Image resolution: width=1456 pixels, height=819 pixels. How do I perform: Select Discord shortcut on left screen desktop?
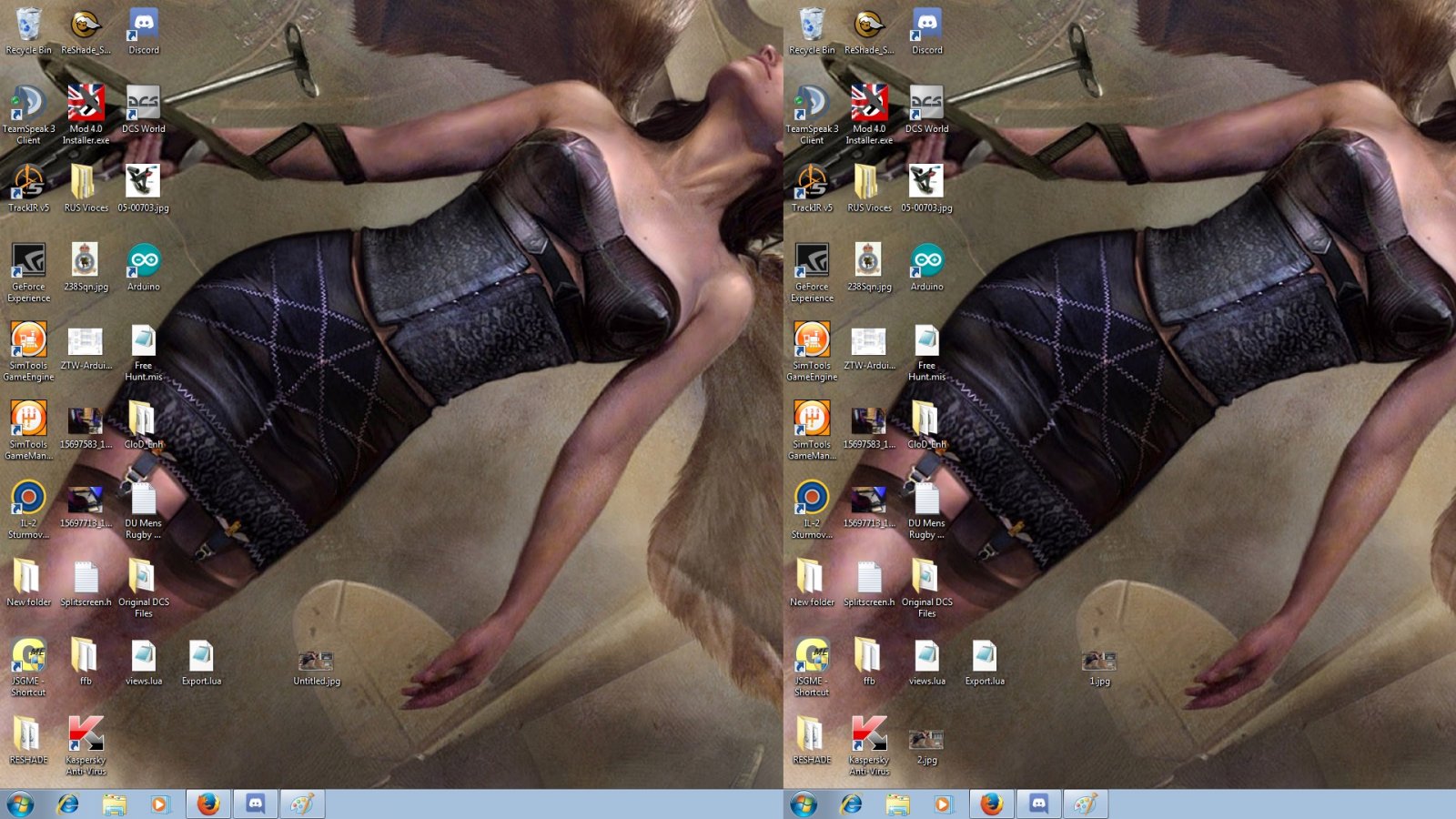[143, 32]
